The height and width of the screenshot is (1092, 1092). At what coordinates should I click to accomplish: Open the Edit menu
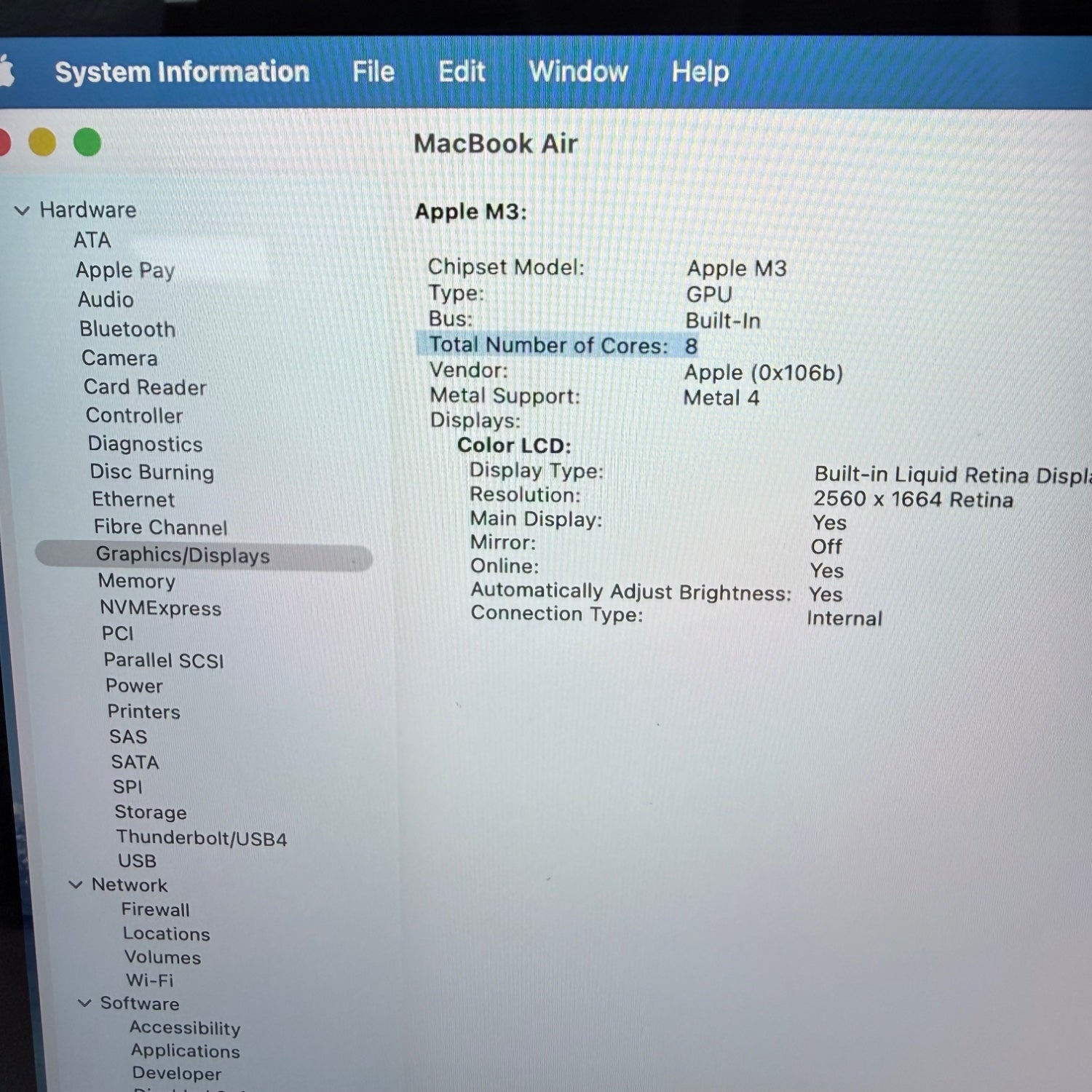462,72
